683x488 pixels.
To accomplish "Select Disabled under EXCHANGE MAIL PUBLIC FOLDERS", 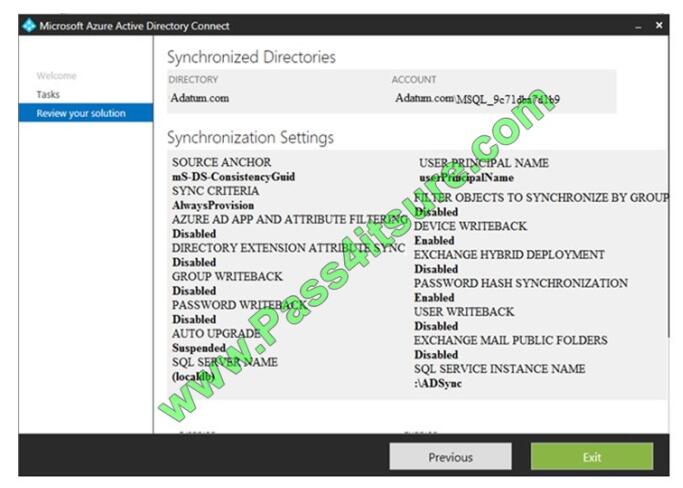I will 436,355.
